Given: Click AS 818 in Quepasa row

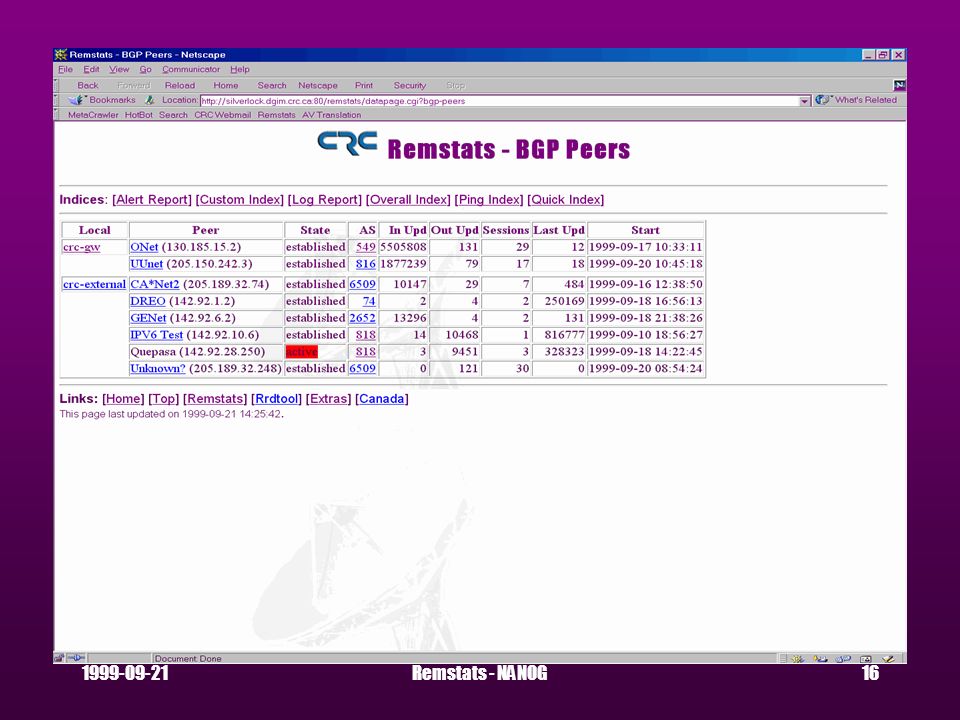Looking at the screenshot, I should (x=366, y=352).
